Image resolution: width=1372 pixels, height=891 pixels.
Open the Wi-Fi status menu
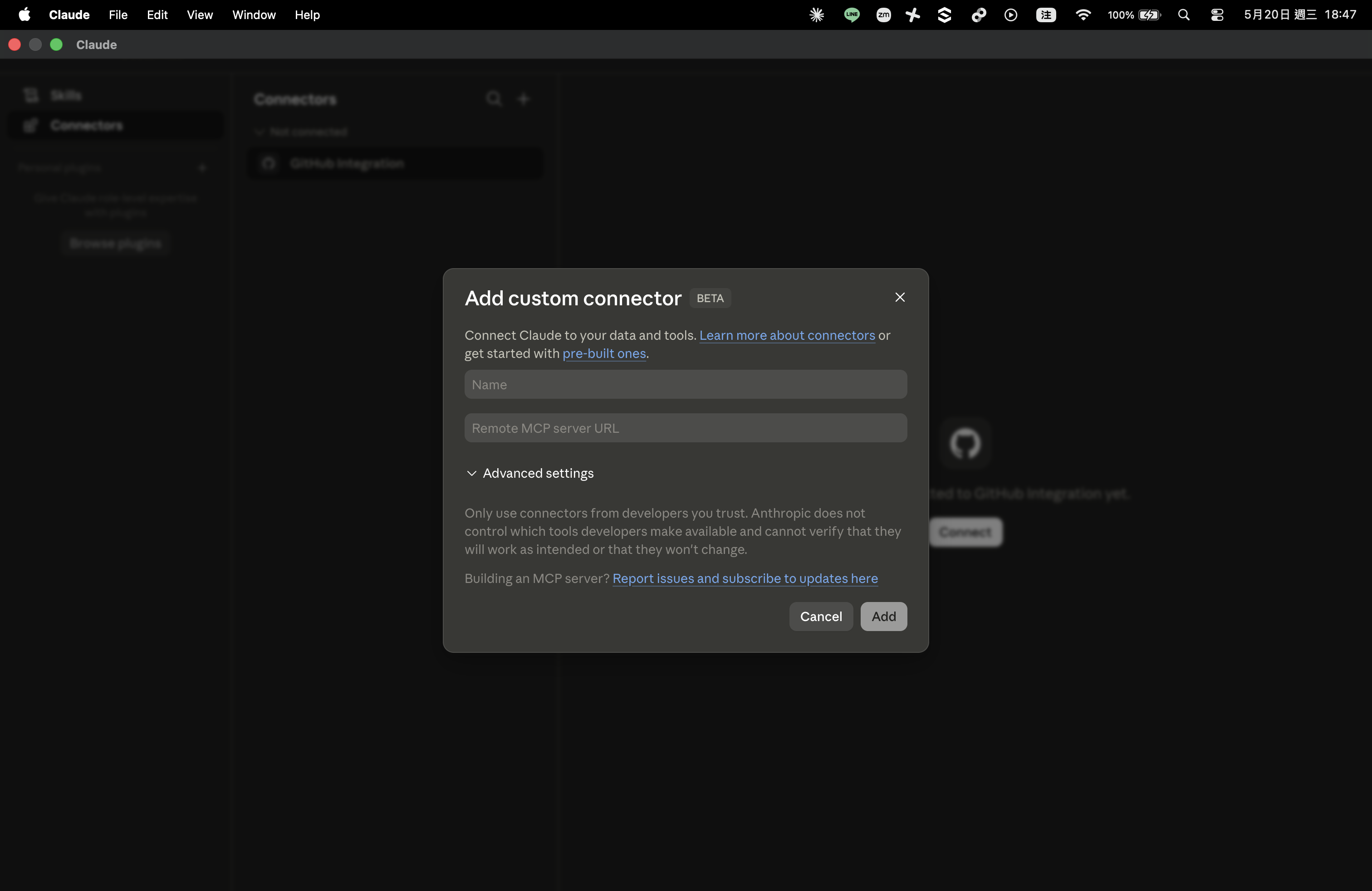[1083, 15]
